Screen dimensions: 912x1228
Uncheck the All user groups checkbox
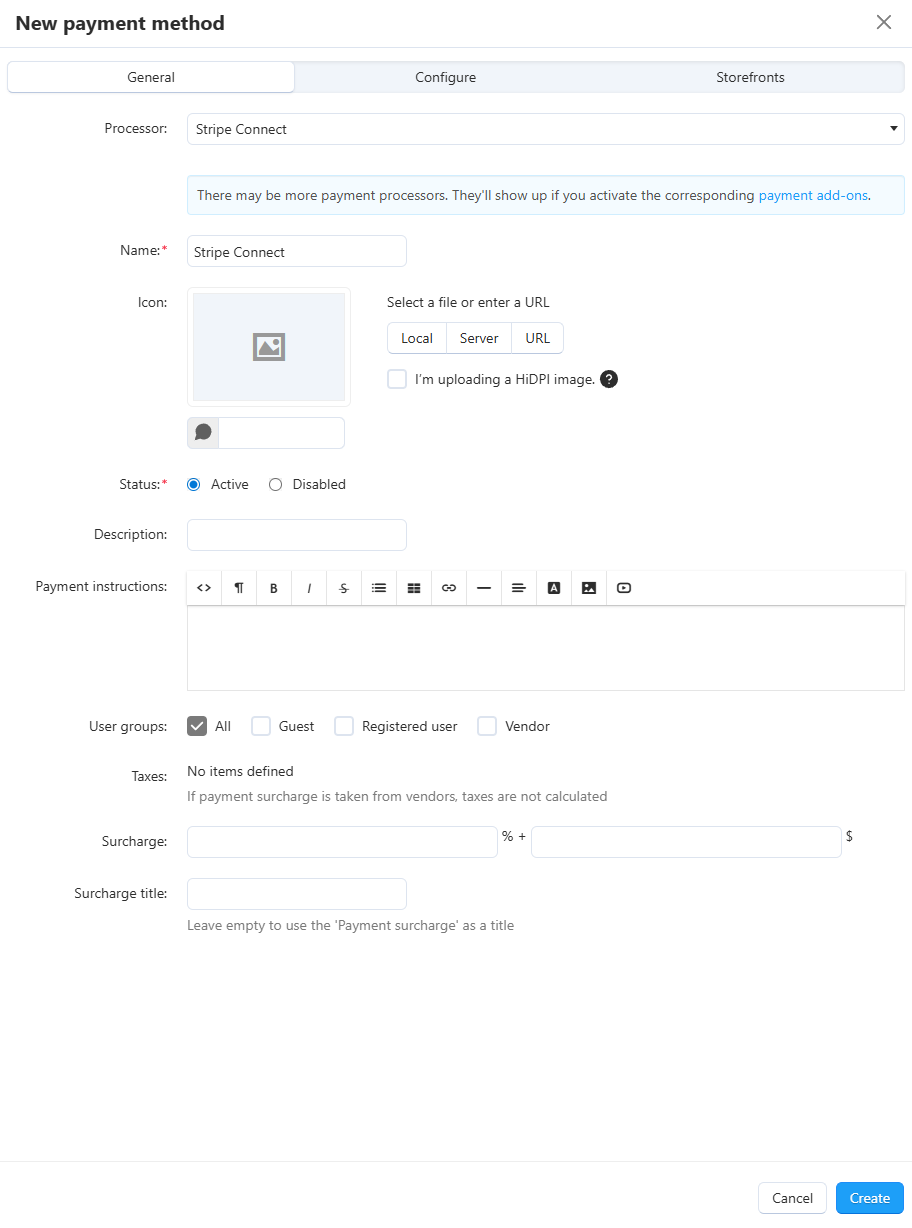pos(197,726)
